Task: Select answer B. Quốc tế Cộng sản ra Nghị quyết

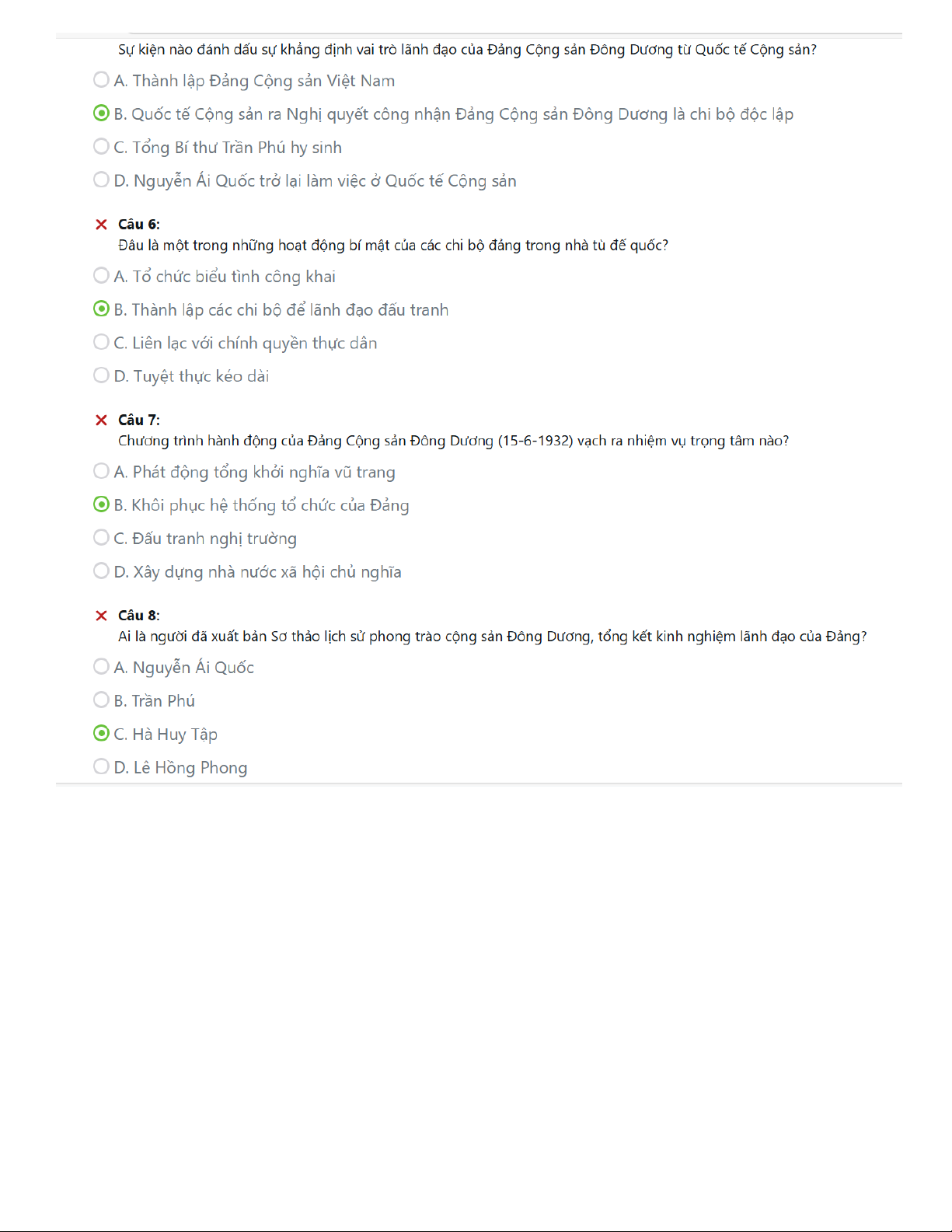Action: click(x=101, y=113)
